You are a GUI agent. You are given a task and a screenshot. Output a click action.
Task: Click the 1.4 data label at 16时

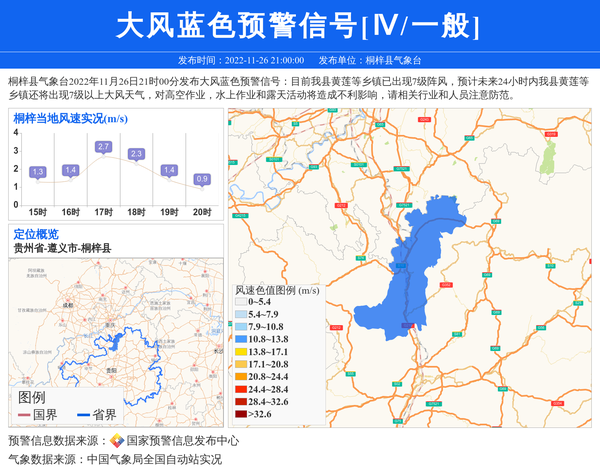pyautogui.click(x=70, y=170)
